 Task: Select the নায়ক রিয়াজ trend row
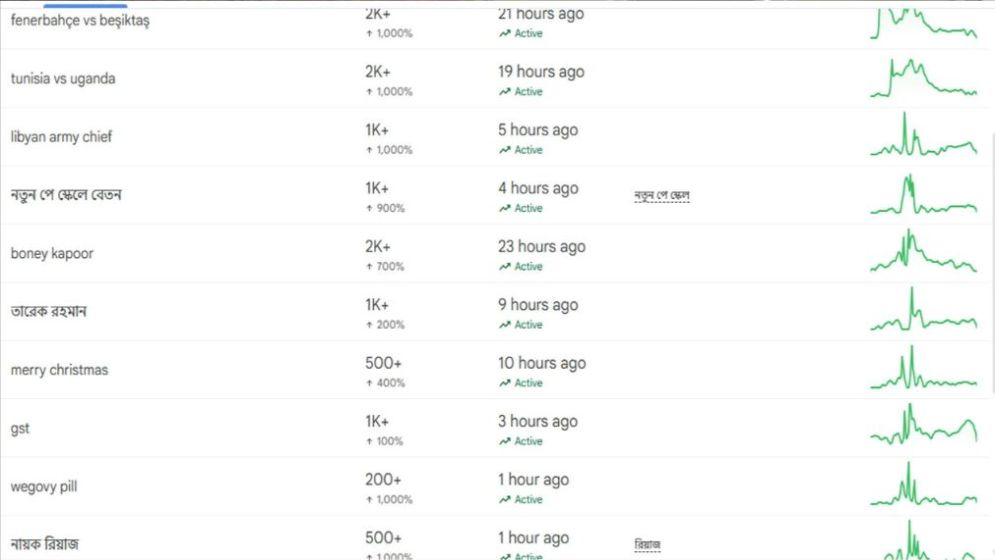point(45,545)
